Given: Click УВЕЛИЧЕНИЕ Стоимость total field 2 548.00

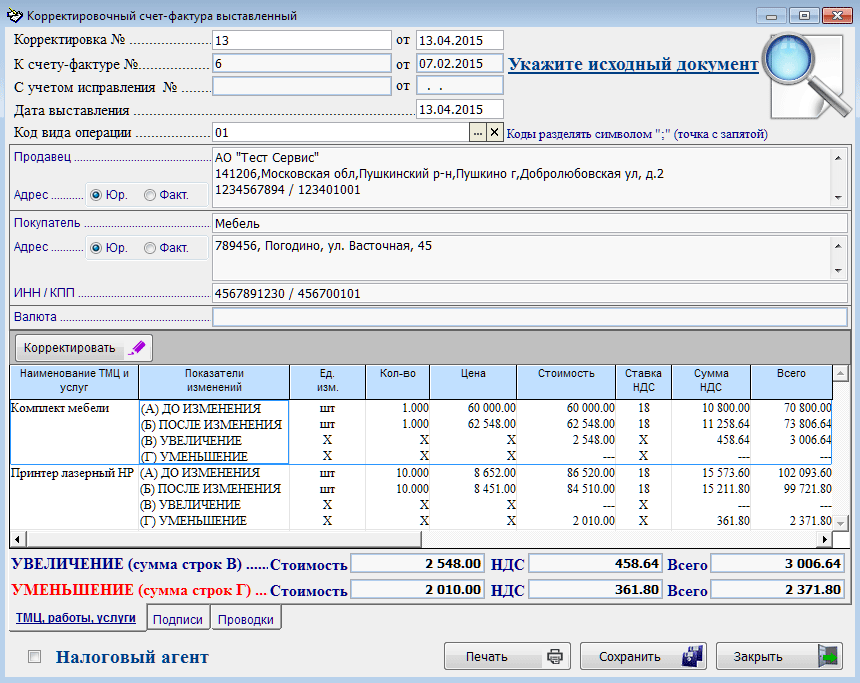Looking at the screenshot, I should (x=417, y=563).
